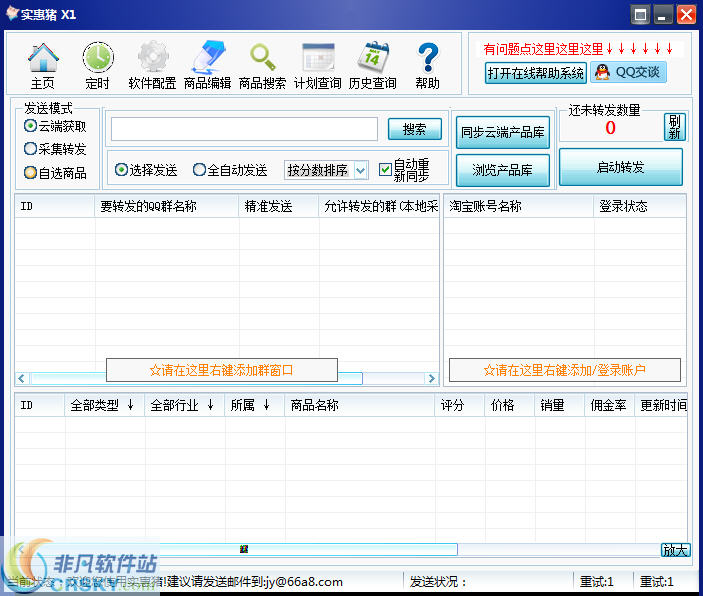703x596 pixels.
Task: Click the 启动转发 button
Action: coord(621,167)
